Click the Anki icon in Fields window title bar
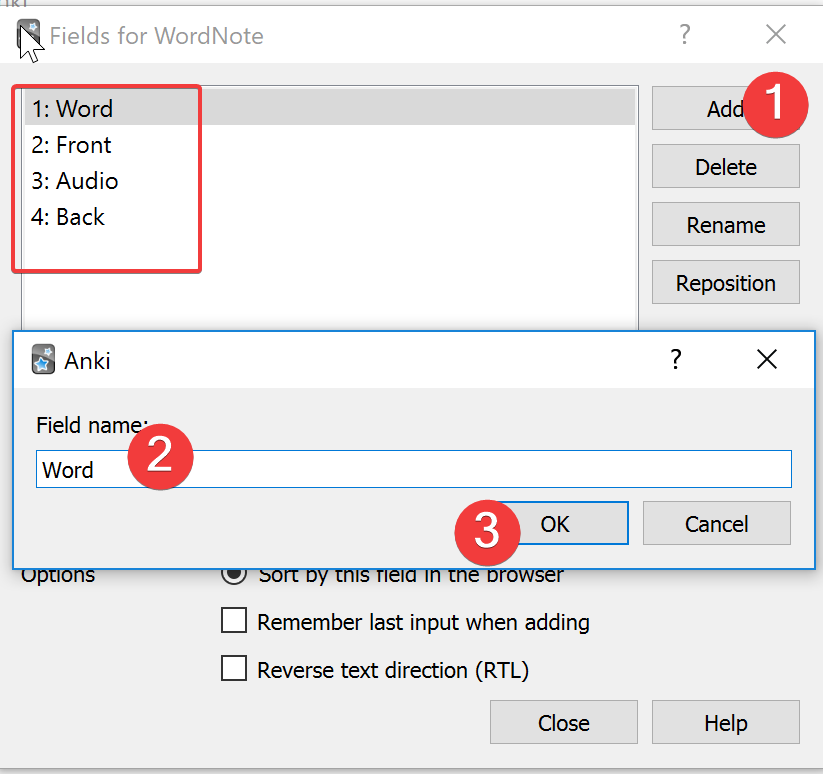This screenshot has height=774, width=823. tap(28, 35)
